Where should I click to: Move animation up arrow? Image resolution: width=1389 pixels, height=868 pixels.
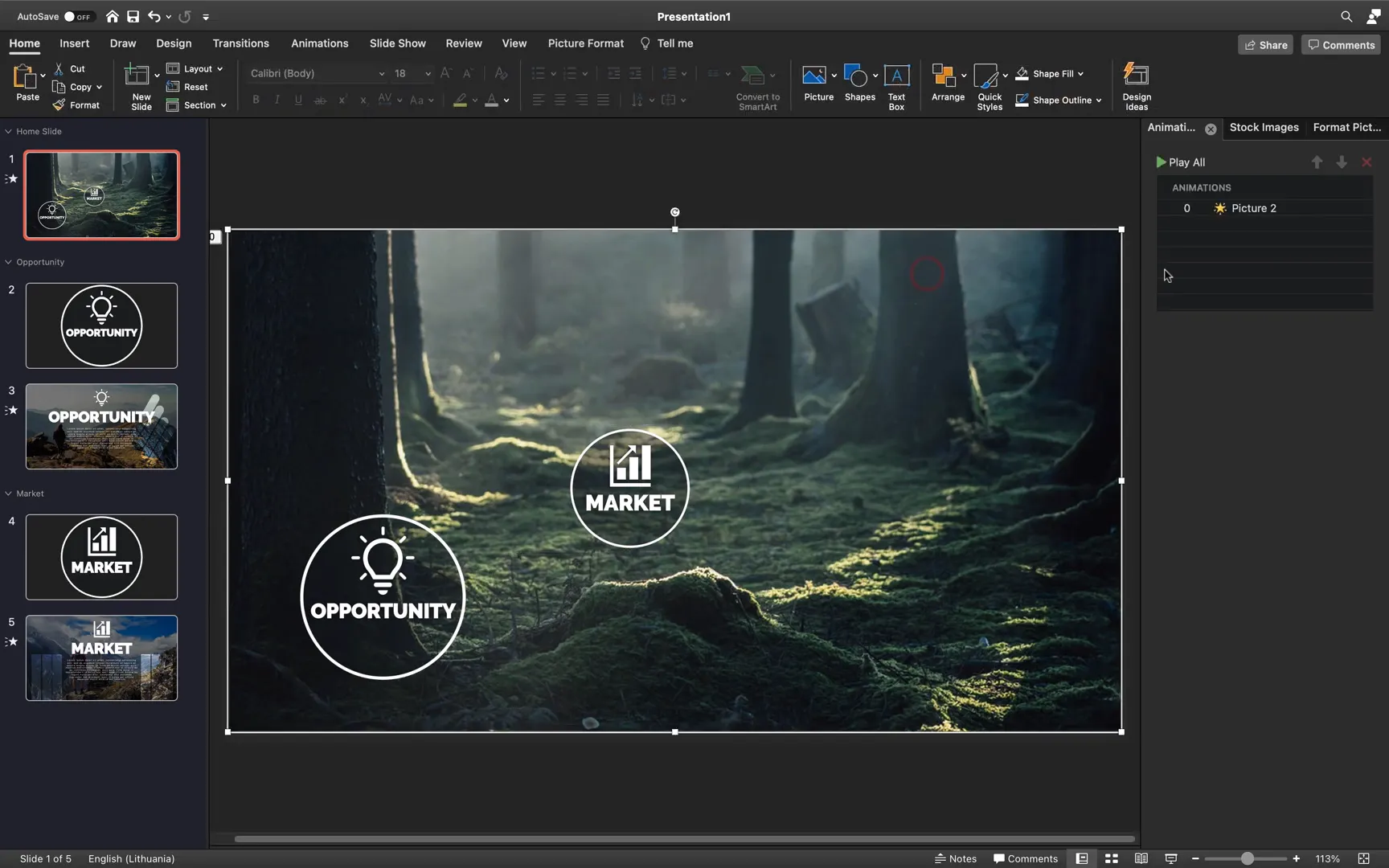[x=1317, y=162]
